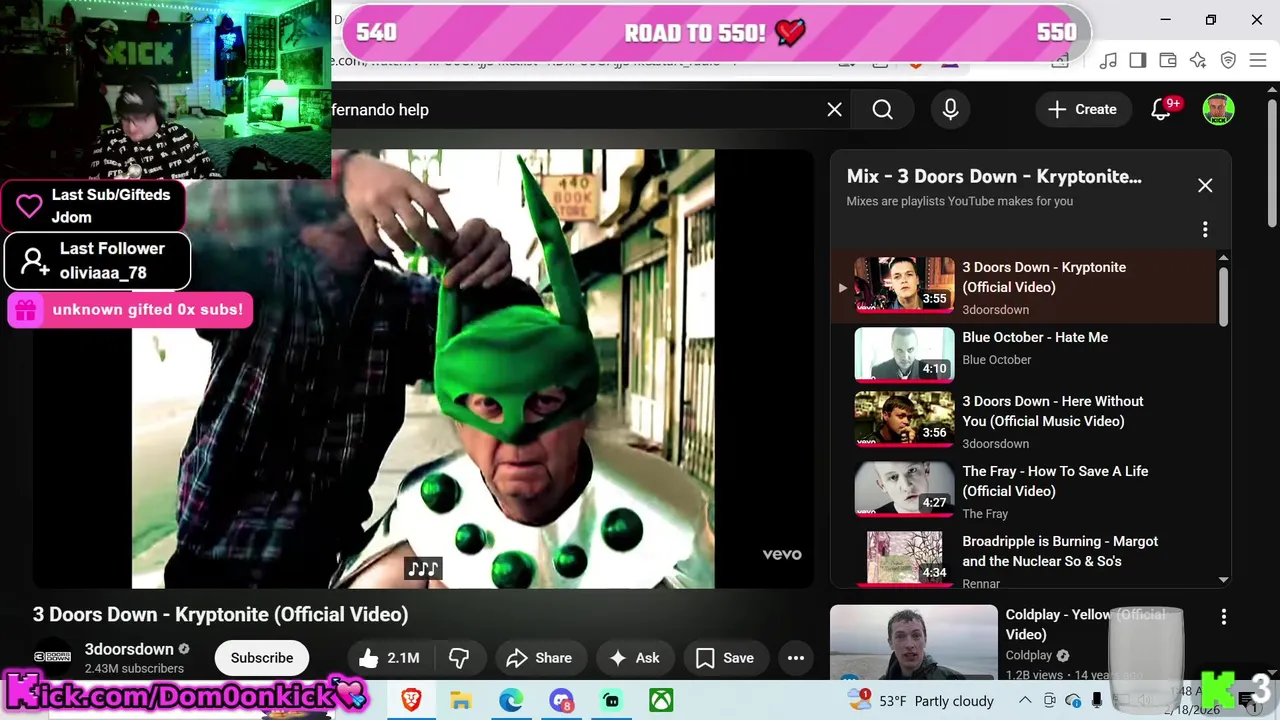
Task: Open the Create menu
Action: point(1082,110)
